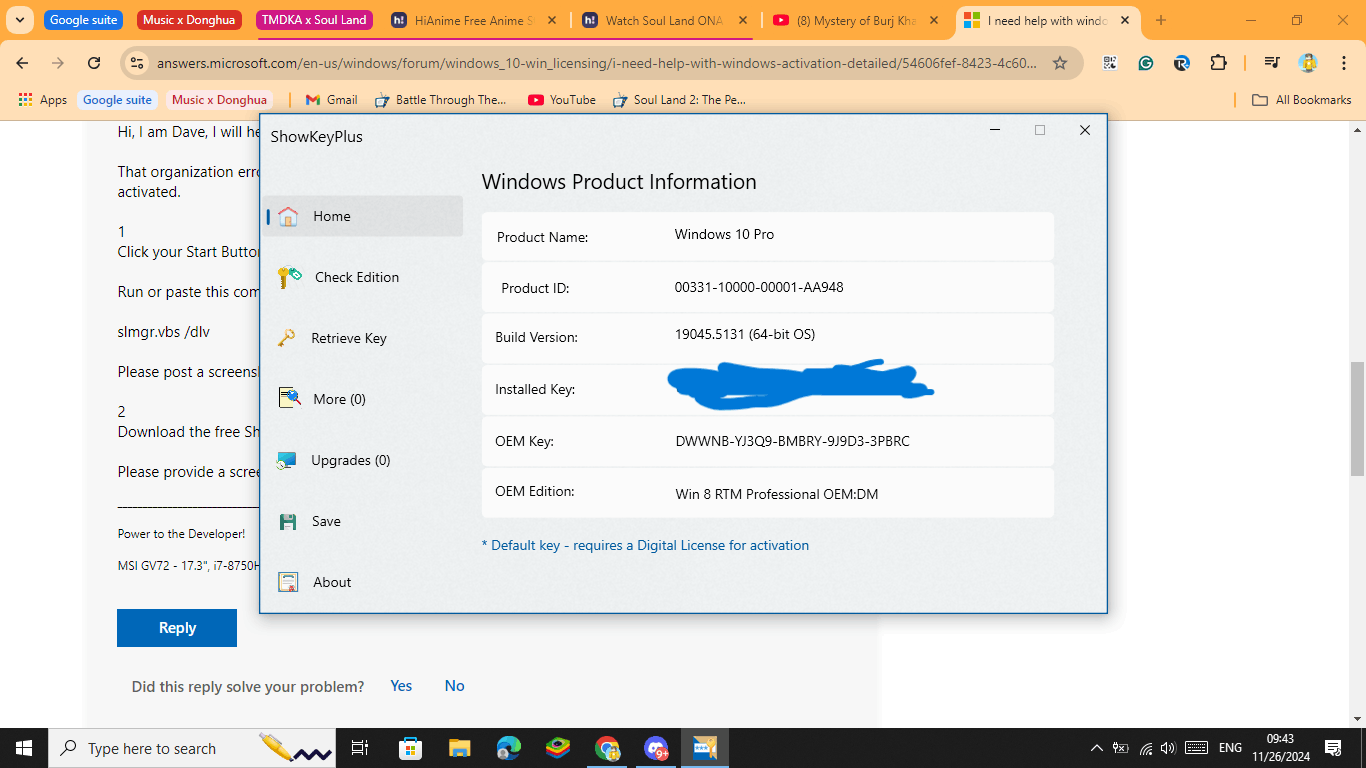The image size is (1366, 768).
Task: Reload the current page
Action: click(94, 63)
